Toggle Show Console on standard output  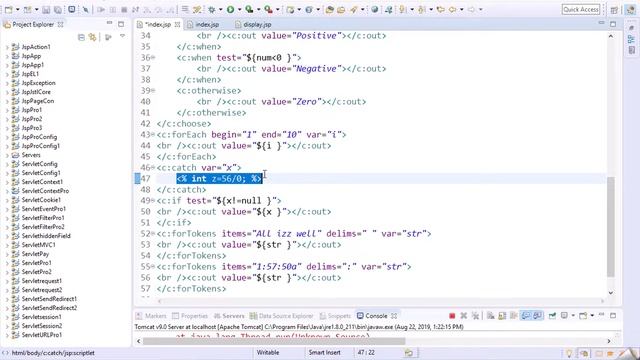coord(526,316)
